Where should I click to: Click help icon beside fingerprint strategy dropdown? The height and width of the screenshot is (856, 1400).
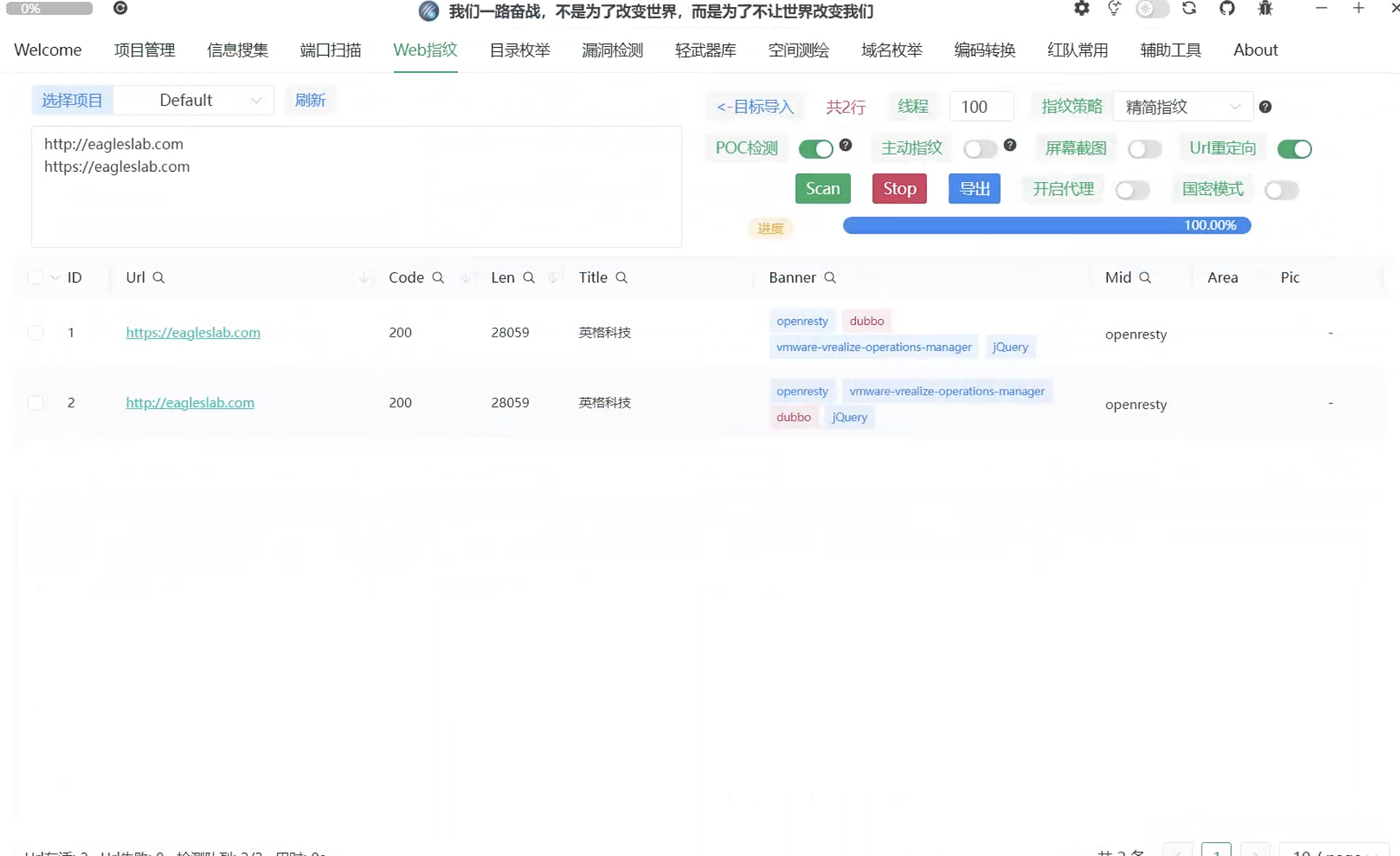1265,107
